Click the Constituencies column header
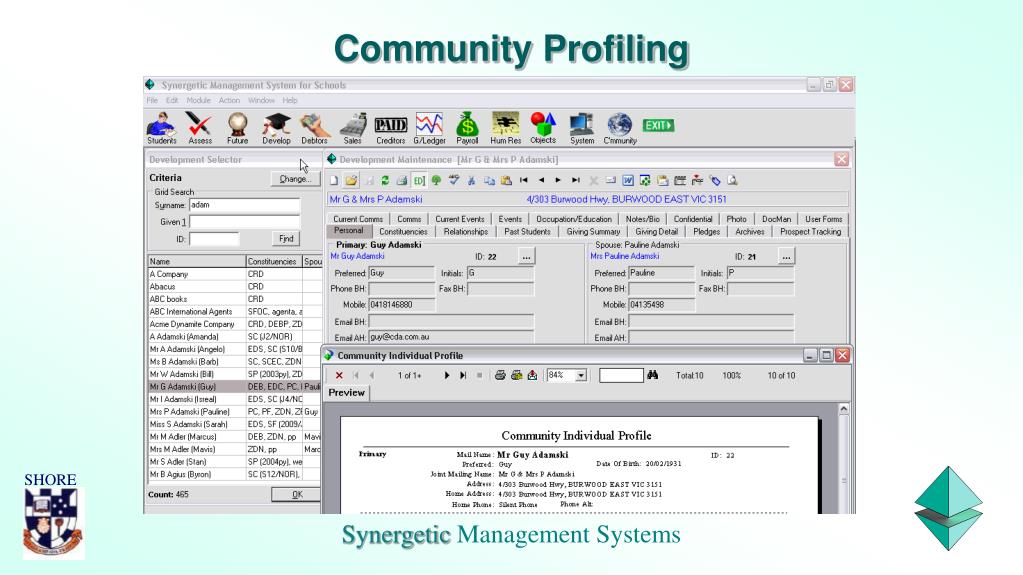 pyautogui.click(x=274, y=261)
